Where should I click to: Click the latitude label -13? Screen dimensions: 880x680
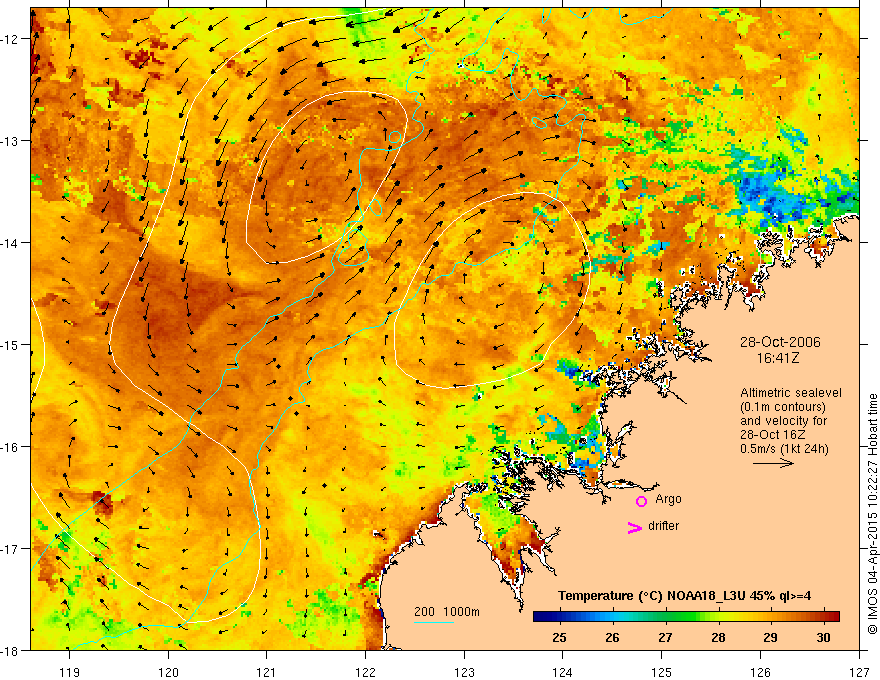pos(10,141)
